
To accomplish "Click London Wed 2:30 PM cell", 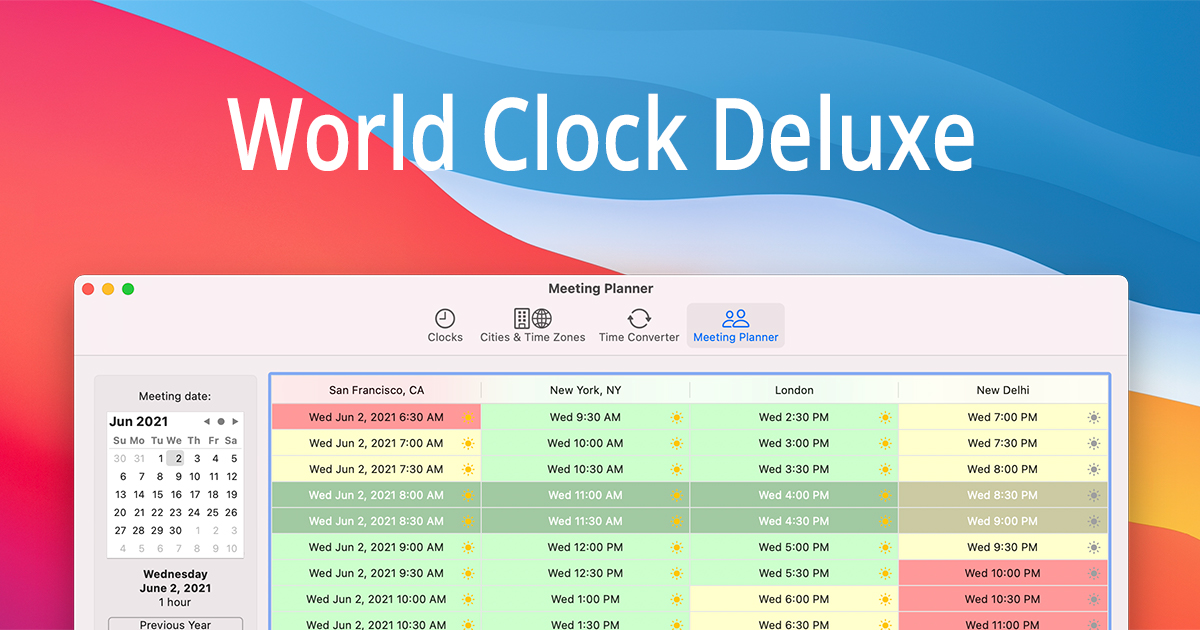I will click(794, 417).
